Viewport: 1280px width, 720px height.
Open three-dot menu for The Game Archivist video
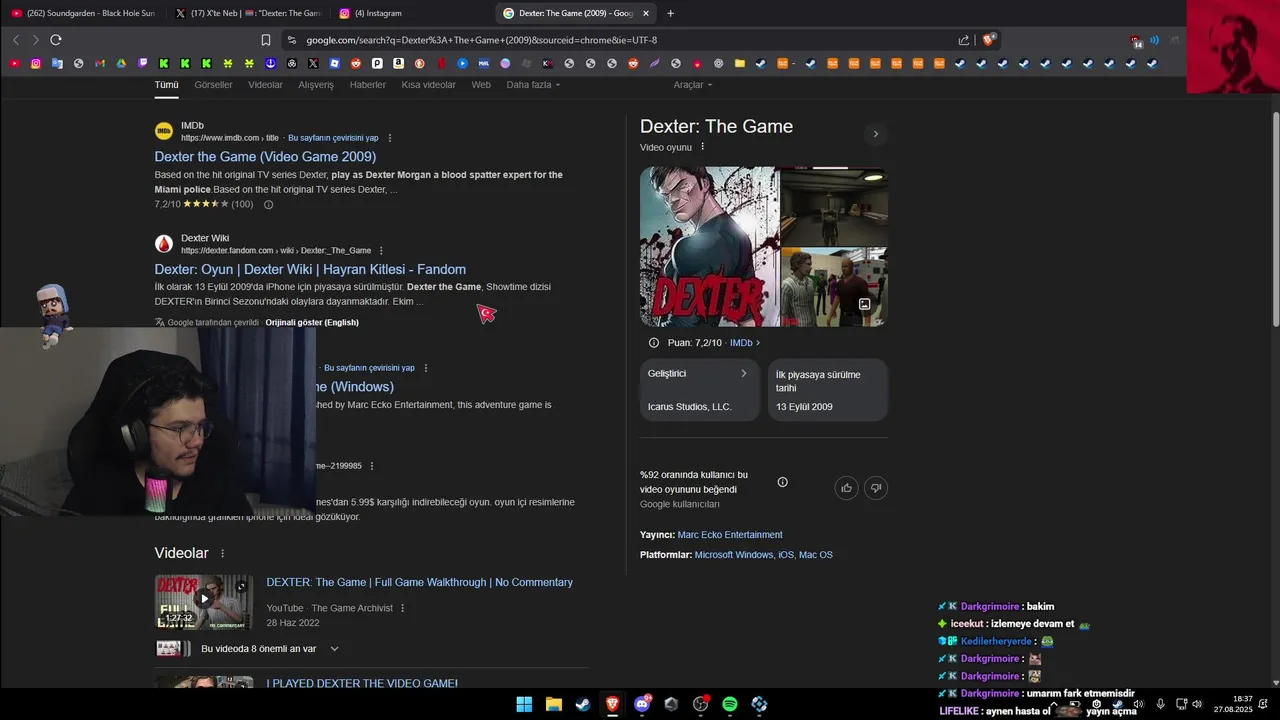point(403,608)
